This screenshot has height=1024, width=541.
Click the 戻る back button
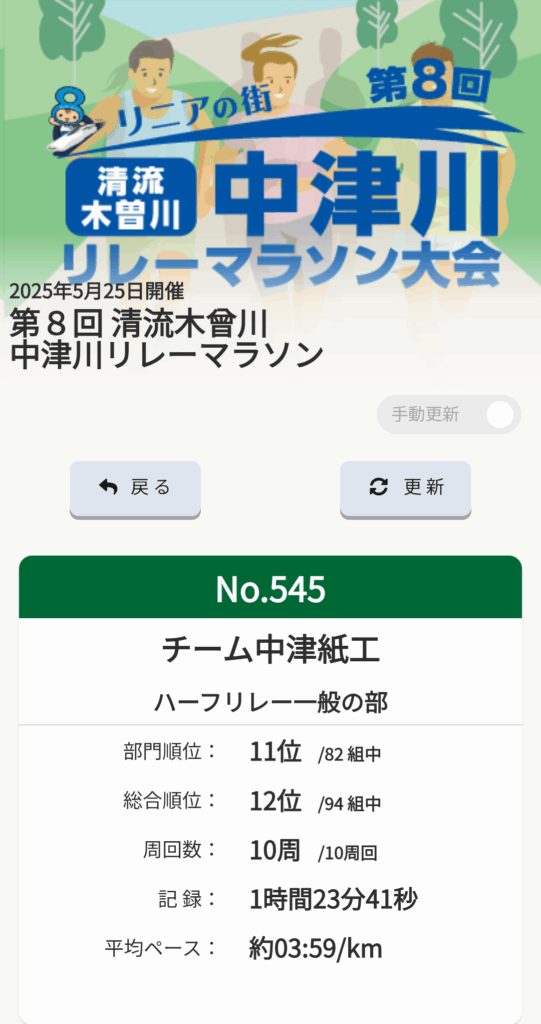(x=135, y=488)
